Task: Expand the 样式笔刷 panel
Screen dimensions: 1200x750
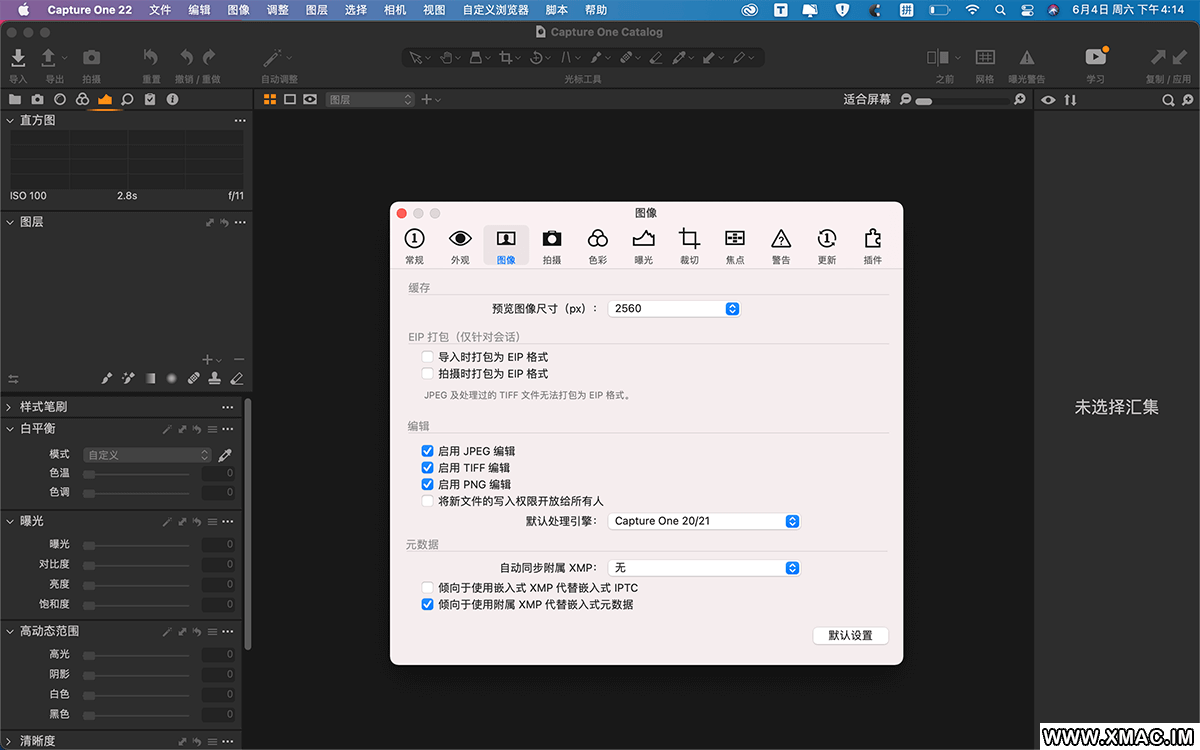Action: click(x=9, y=407)
